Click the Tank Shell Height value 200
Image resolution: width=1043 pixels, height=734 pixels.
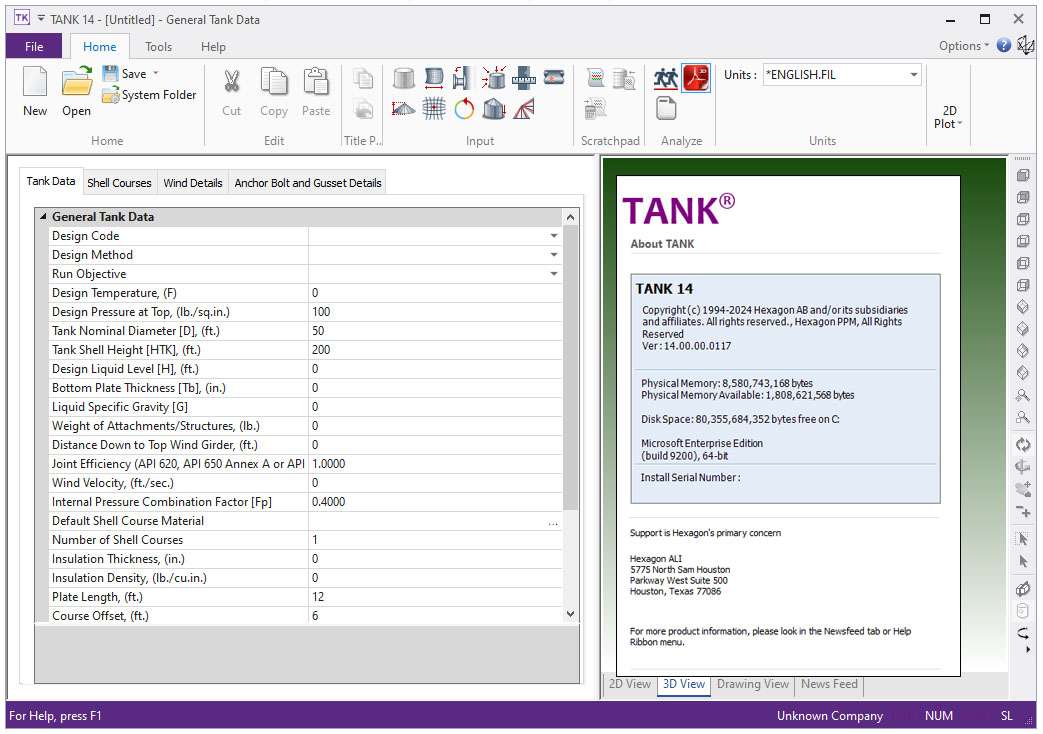click(x=435, y=349)
